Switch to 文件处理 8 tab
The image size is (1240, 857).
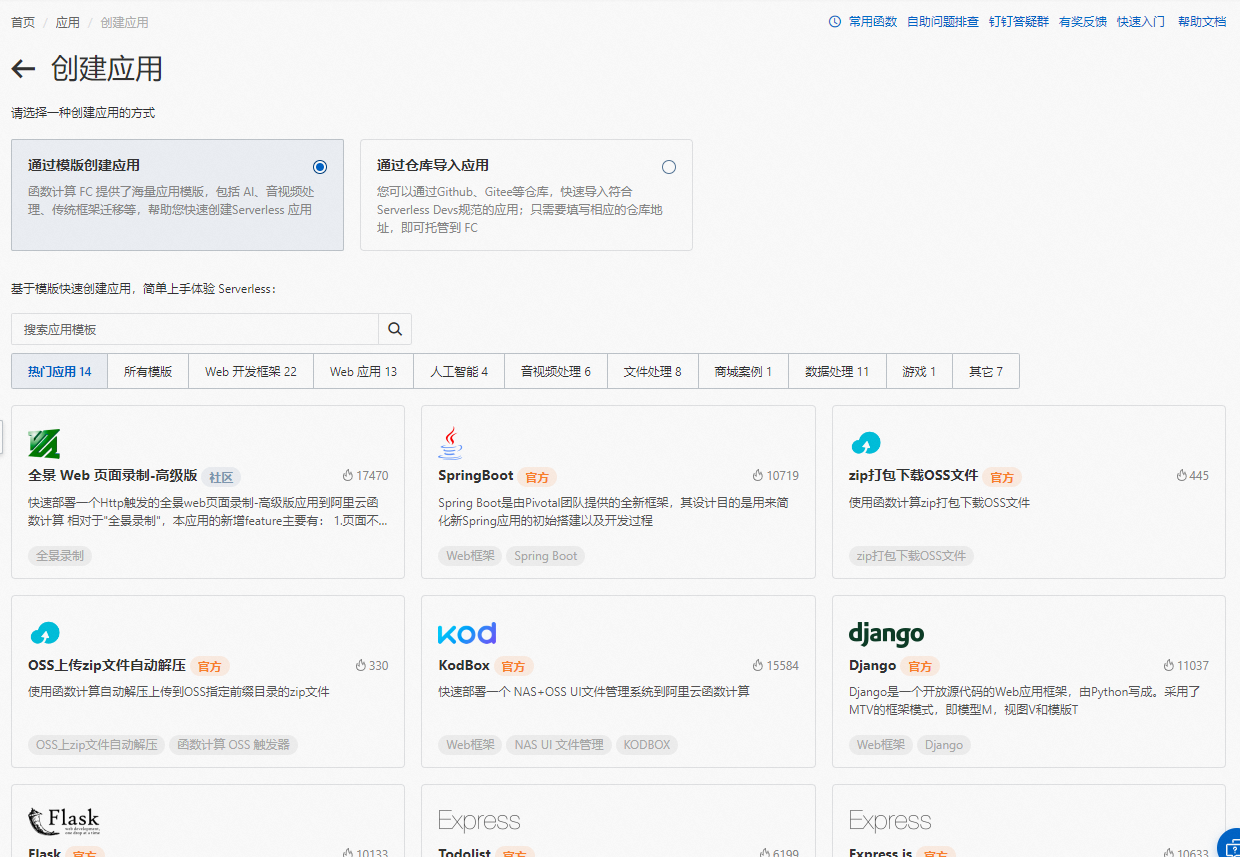pyautogui.click(x=653, y=371)
